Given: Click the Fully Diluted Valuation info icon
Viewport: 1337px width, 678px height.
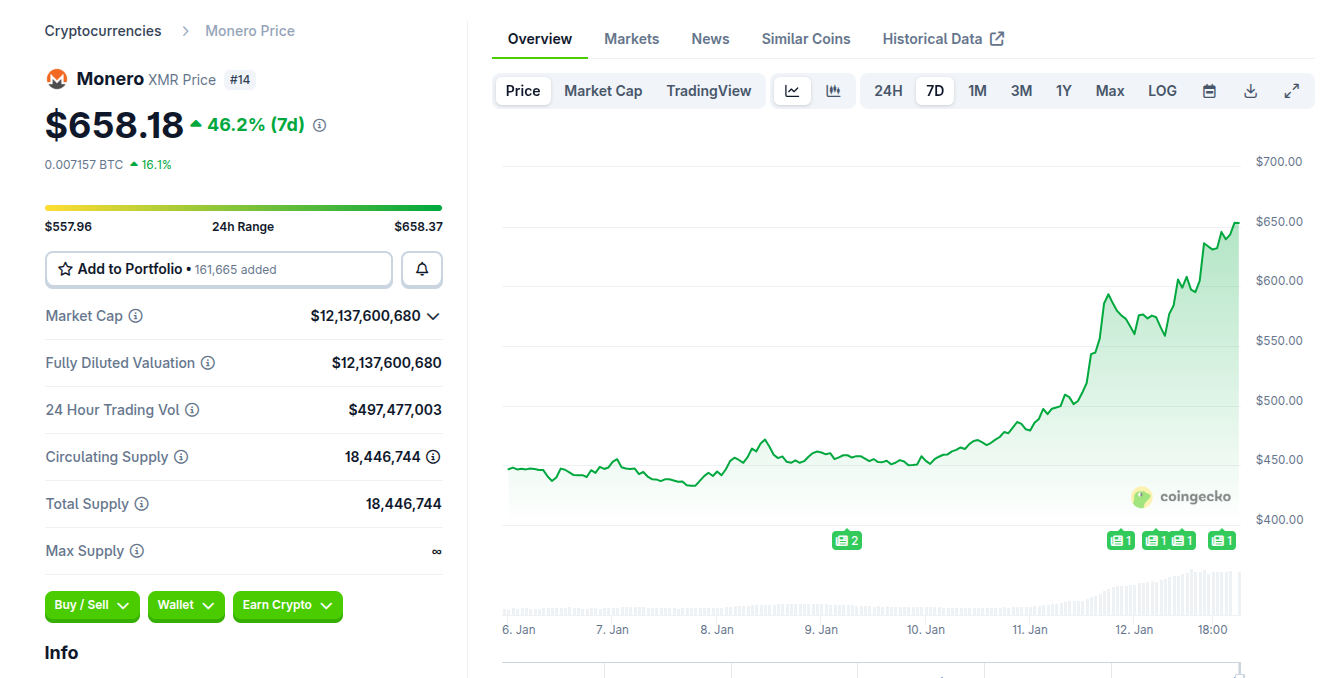Looking at the screenshot, I should [208, 363].
